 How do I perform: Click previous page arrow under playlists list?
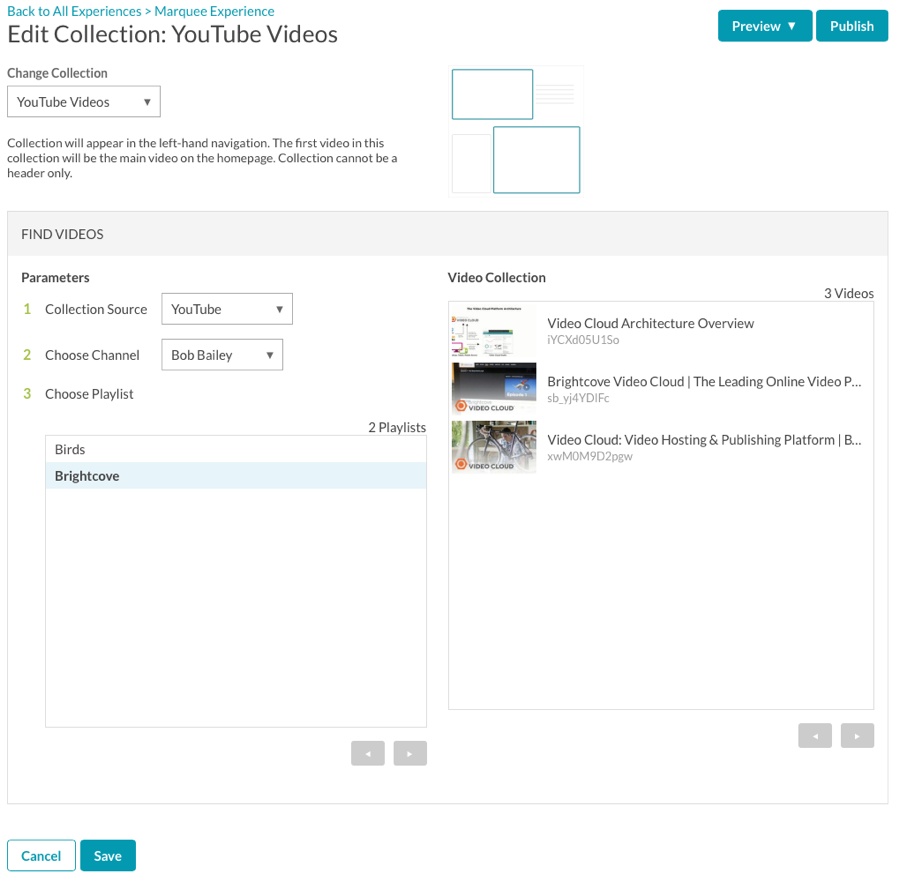tap(367, 753)
